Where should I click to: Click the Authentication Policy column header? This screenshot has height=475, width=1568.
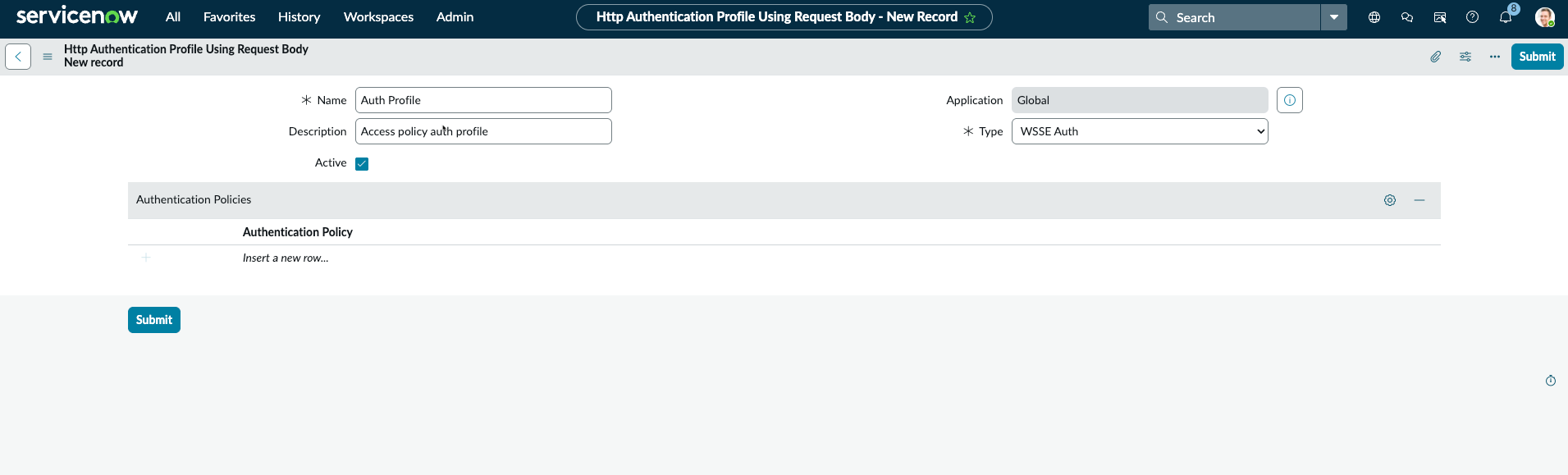coord(298,232)
